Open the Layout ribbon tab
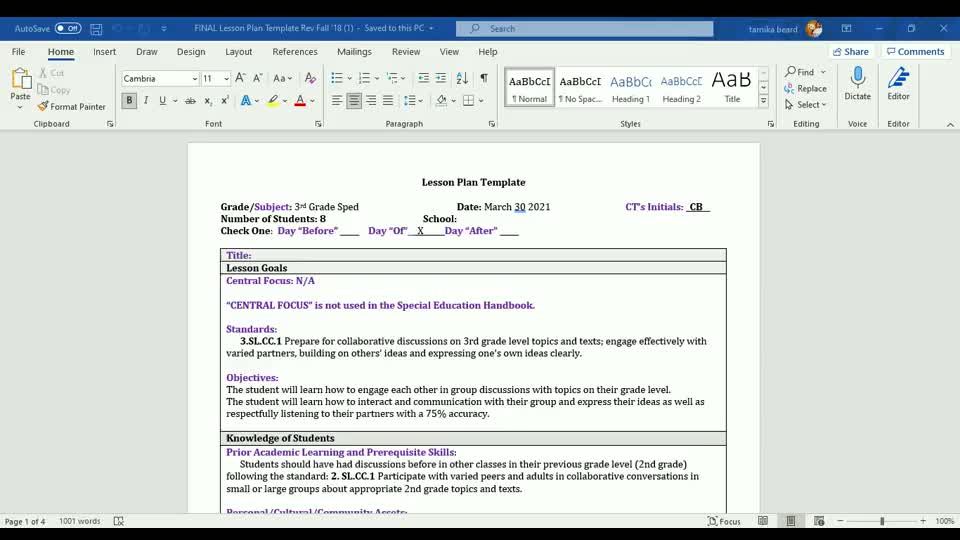The image size is (960, 540). click(238, 52)
